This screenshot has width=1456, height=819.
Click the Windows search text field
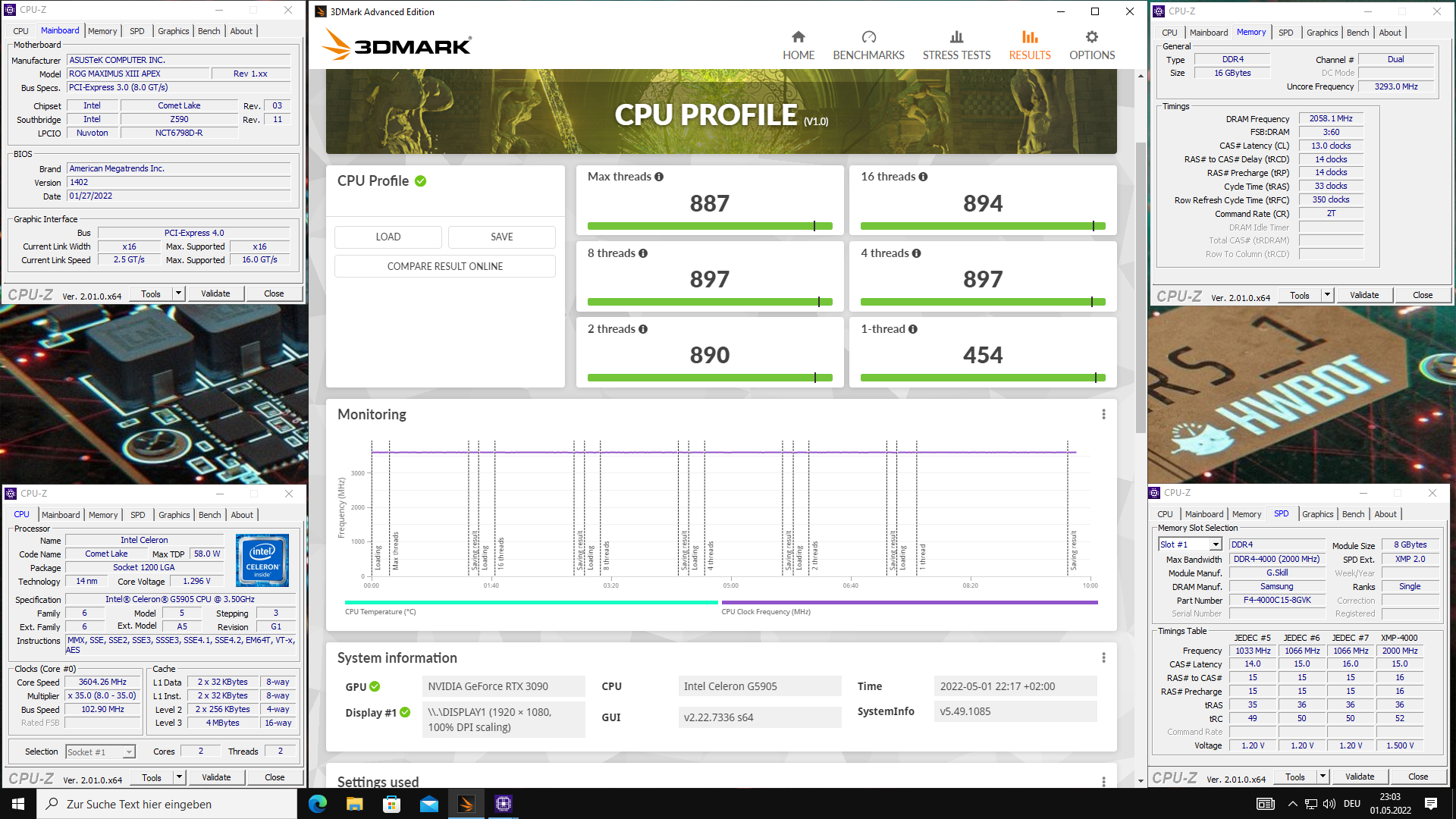tap(167, 804)
